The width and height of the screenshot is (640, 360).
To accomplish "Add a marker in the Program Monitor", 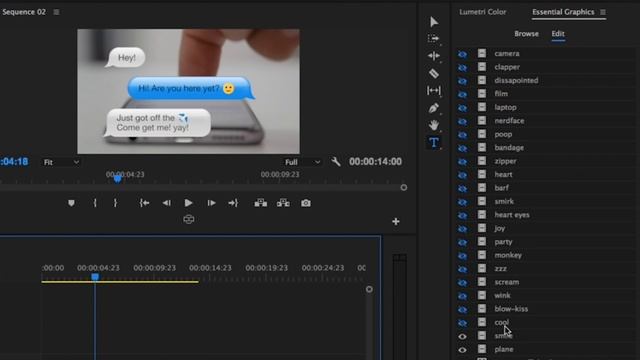I will pos(71,203).
